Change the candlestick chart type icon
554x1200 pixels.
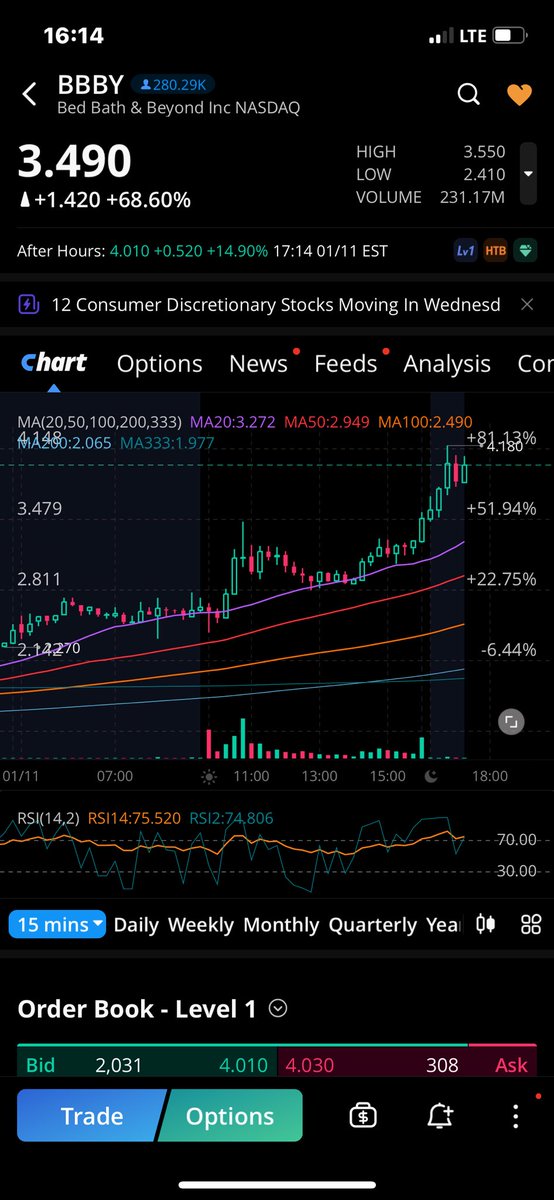[x=486, y=924]
